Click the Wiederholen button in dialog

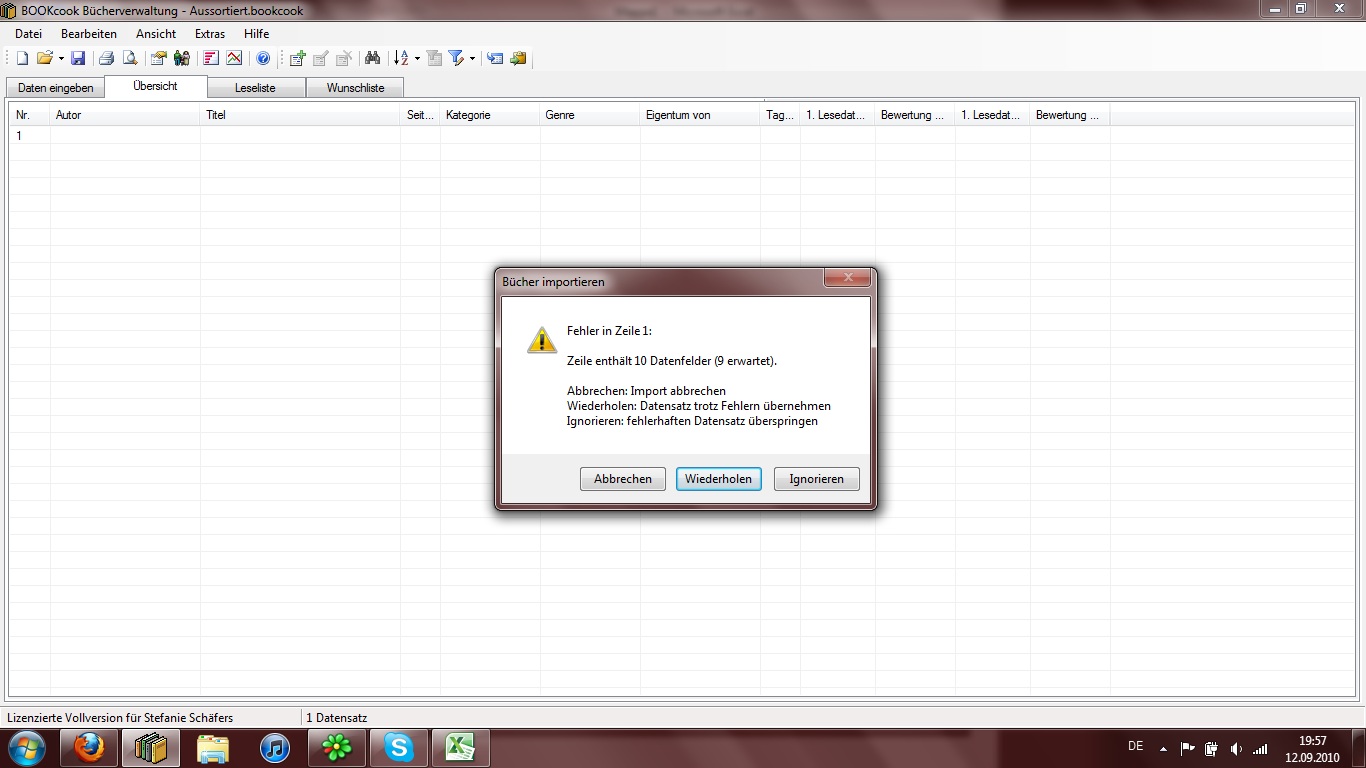point(718,479)
